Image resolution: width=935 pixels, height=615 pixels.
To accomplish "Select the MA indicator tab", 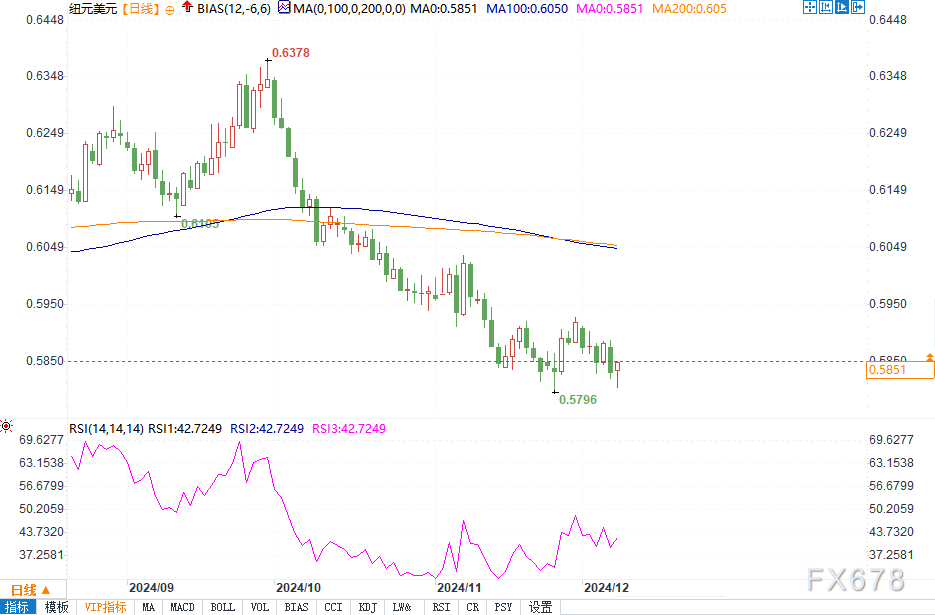I will pos(148,607).
